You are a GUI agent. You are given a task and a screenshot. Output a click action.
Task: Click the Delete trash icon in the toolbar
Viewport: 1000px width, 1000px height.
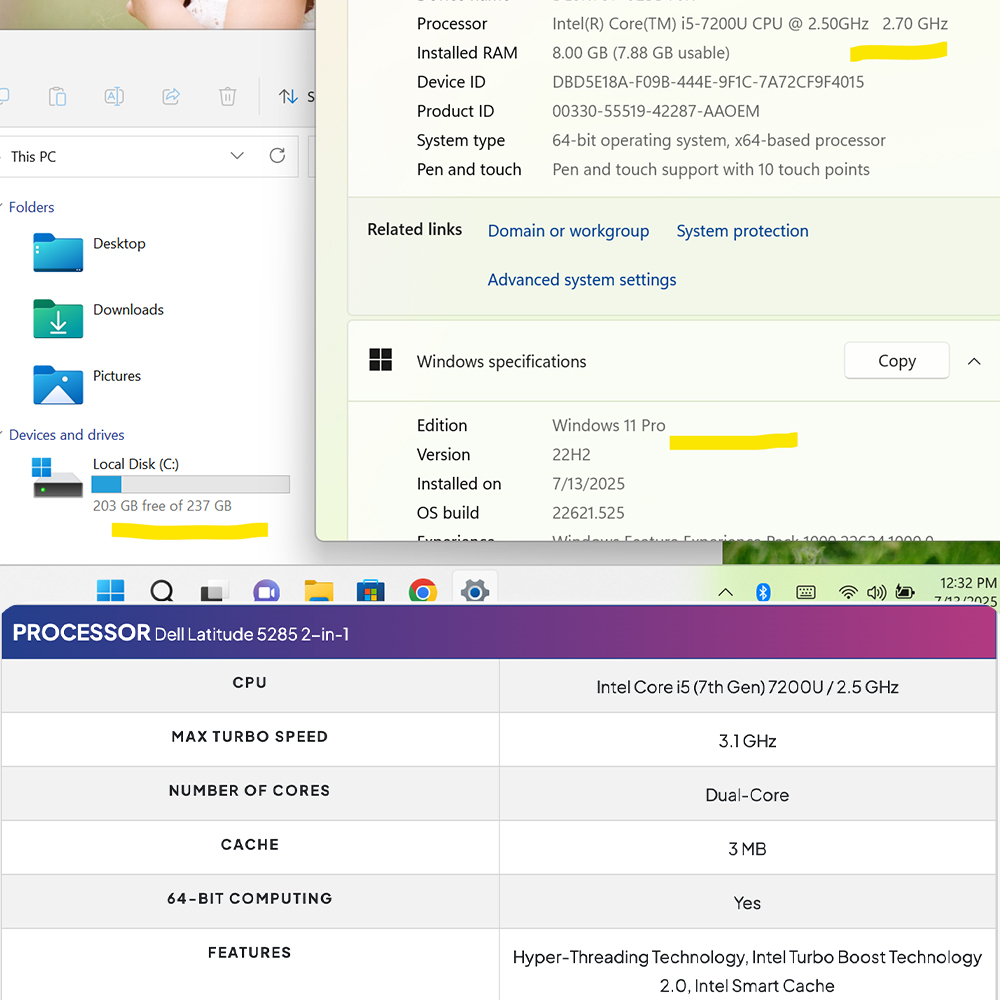click(227, 96)
